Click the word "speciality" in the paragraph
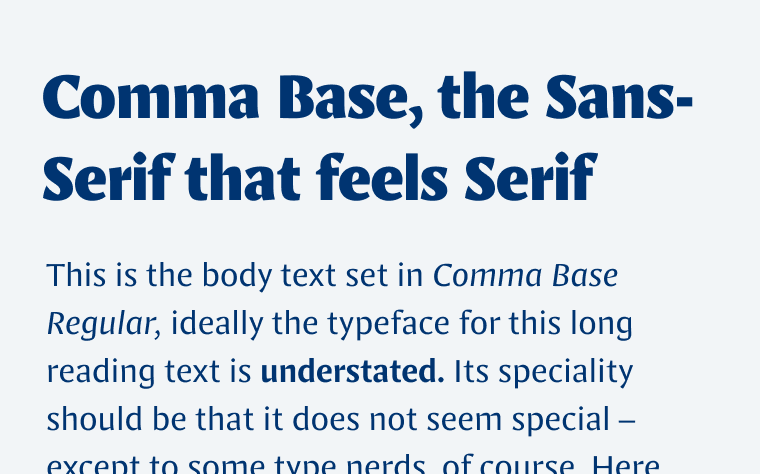 click(x=566, y=372)
